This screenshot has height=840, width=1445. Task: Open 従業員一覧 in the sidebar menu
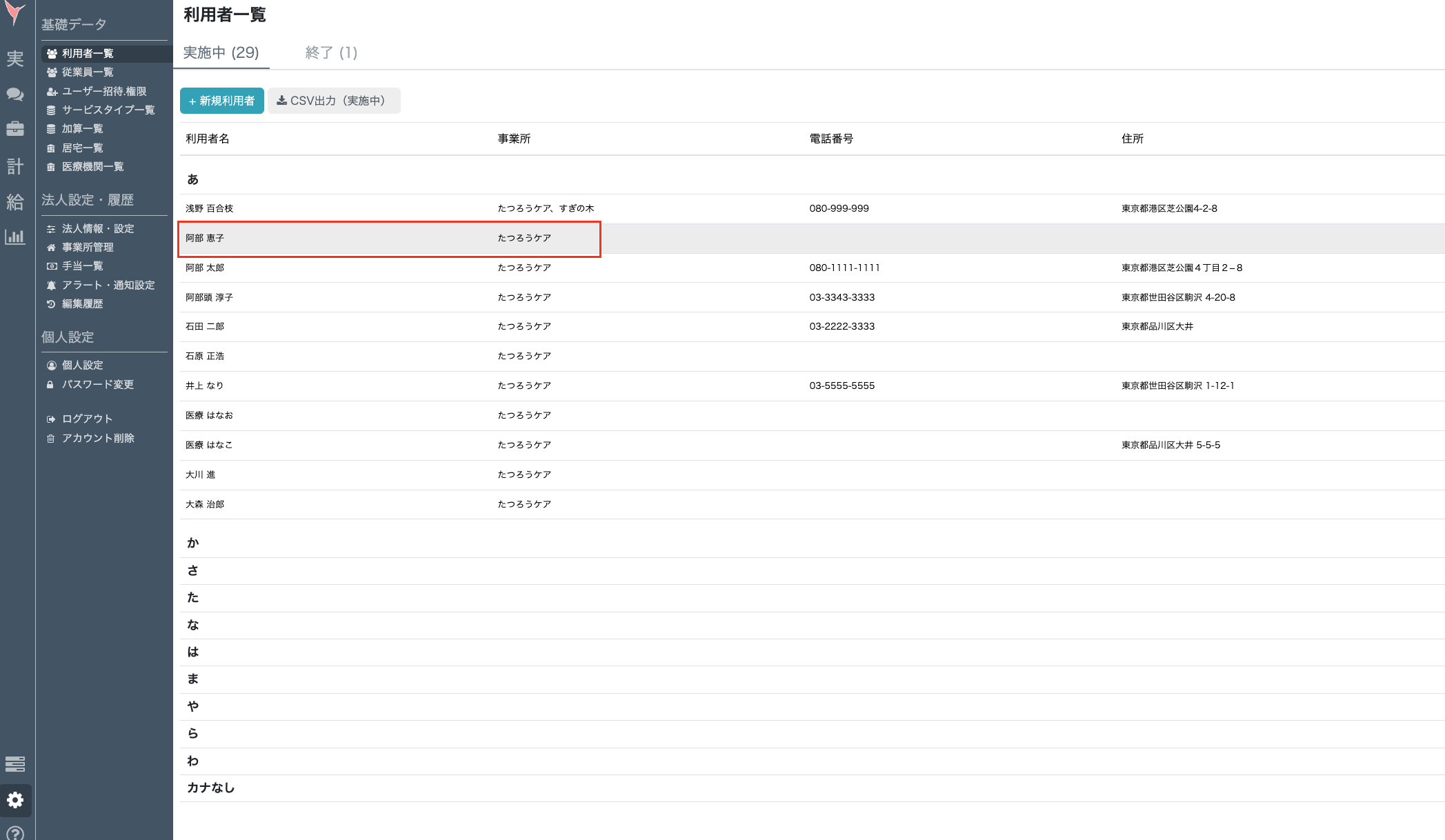[88, 72]
